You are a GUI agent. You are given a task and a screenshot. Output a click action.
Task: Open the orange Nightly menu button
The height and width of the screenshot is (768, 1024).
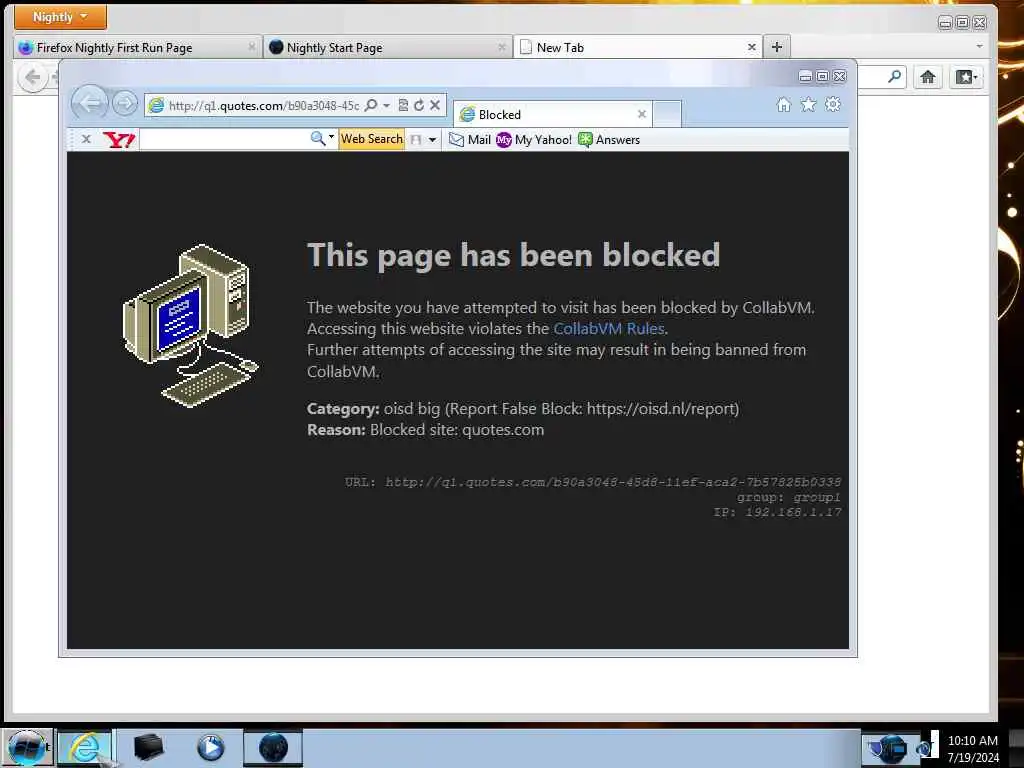point(60,17)
